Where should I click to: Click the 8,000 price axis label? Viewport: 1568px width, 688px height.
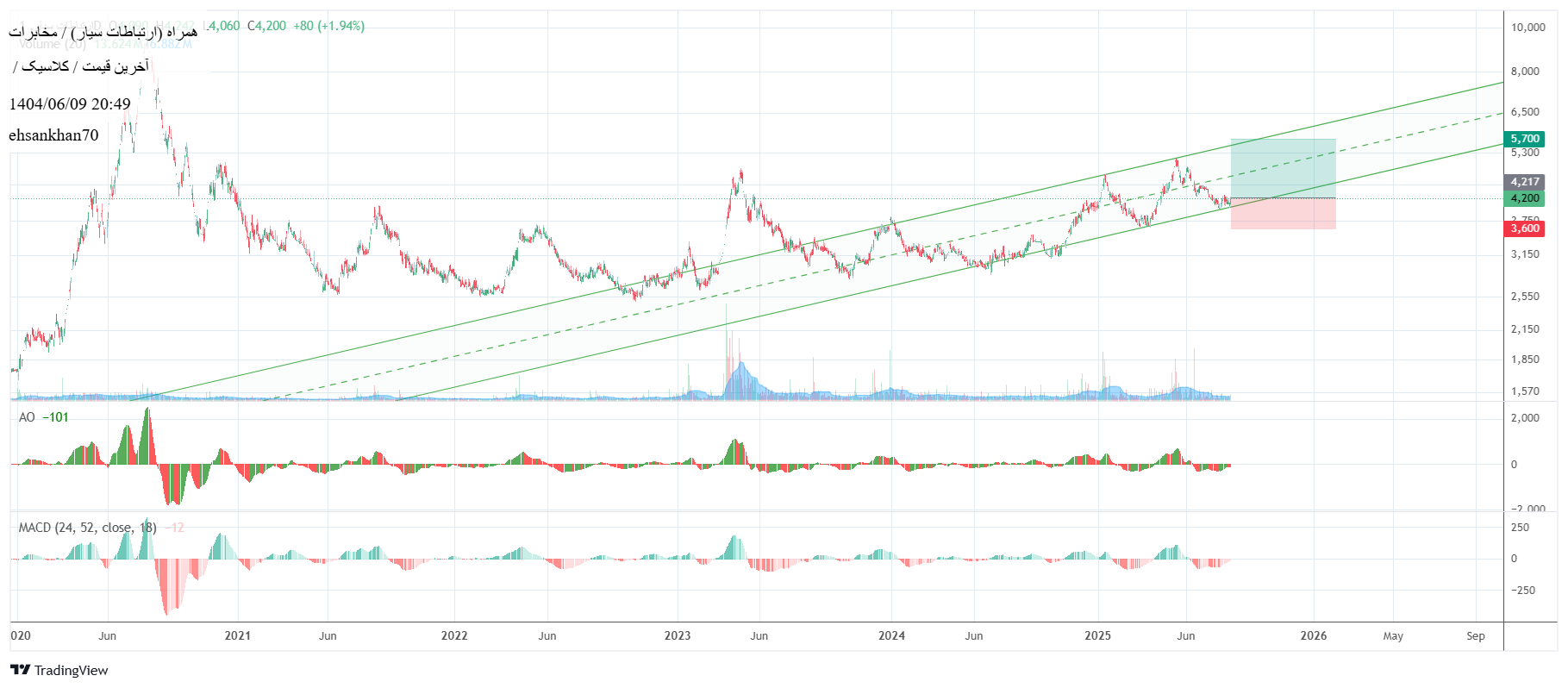point(1525,72)
